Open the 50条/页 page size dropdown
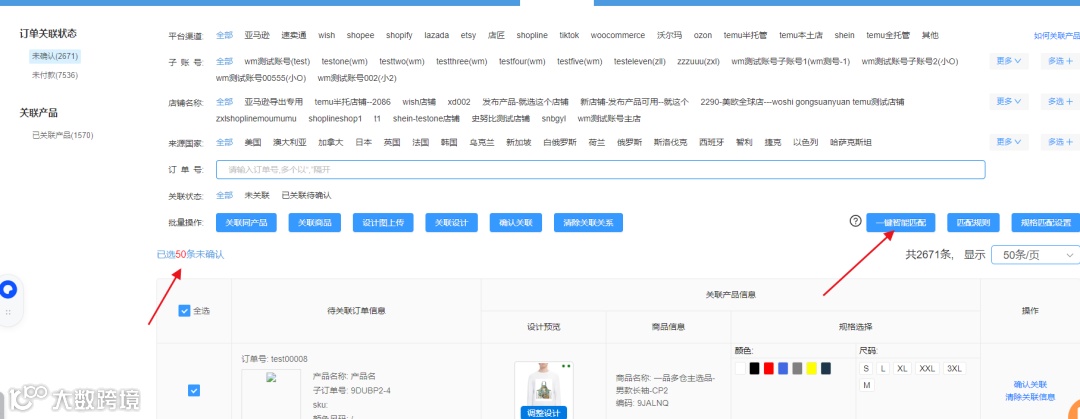The height and width of the screenshot is (419, 1080). (1035, 255)
